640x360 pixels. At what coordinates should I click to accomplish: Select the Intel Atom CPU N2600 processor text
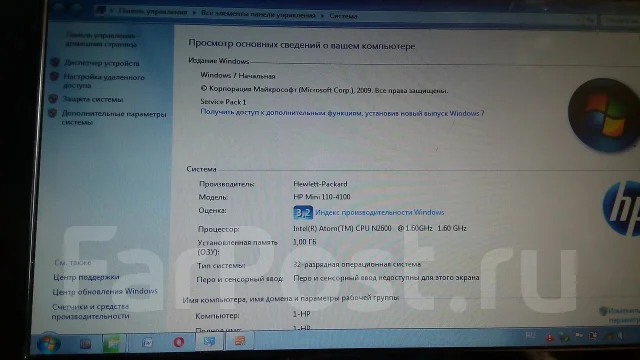pos(380,228)
